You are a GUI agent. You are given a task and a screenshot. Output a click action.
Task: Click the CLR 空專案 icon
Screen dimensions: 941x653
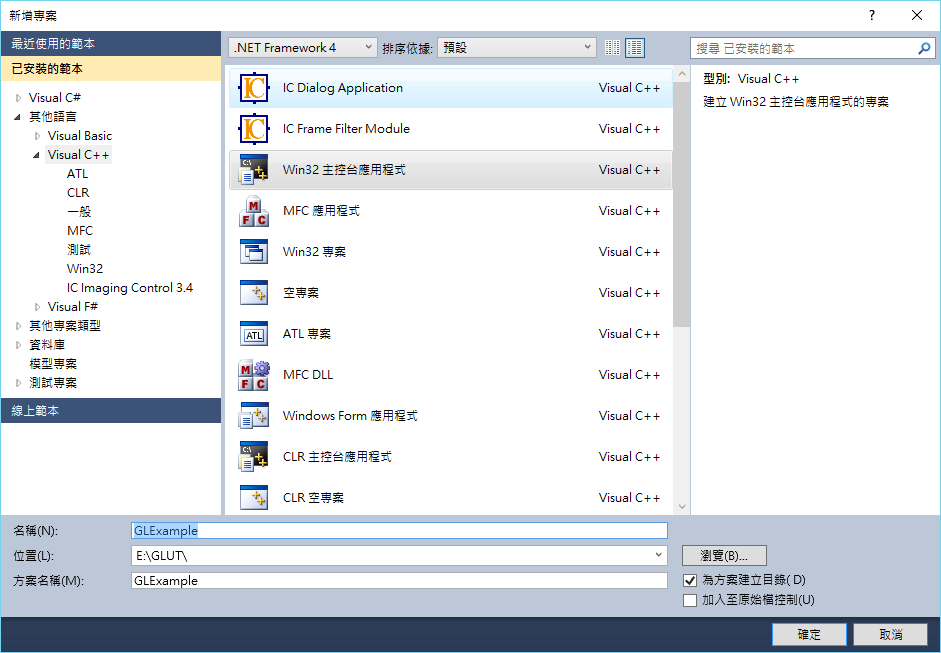click(254, 498)
